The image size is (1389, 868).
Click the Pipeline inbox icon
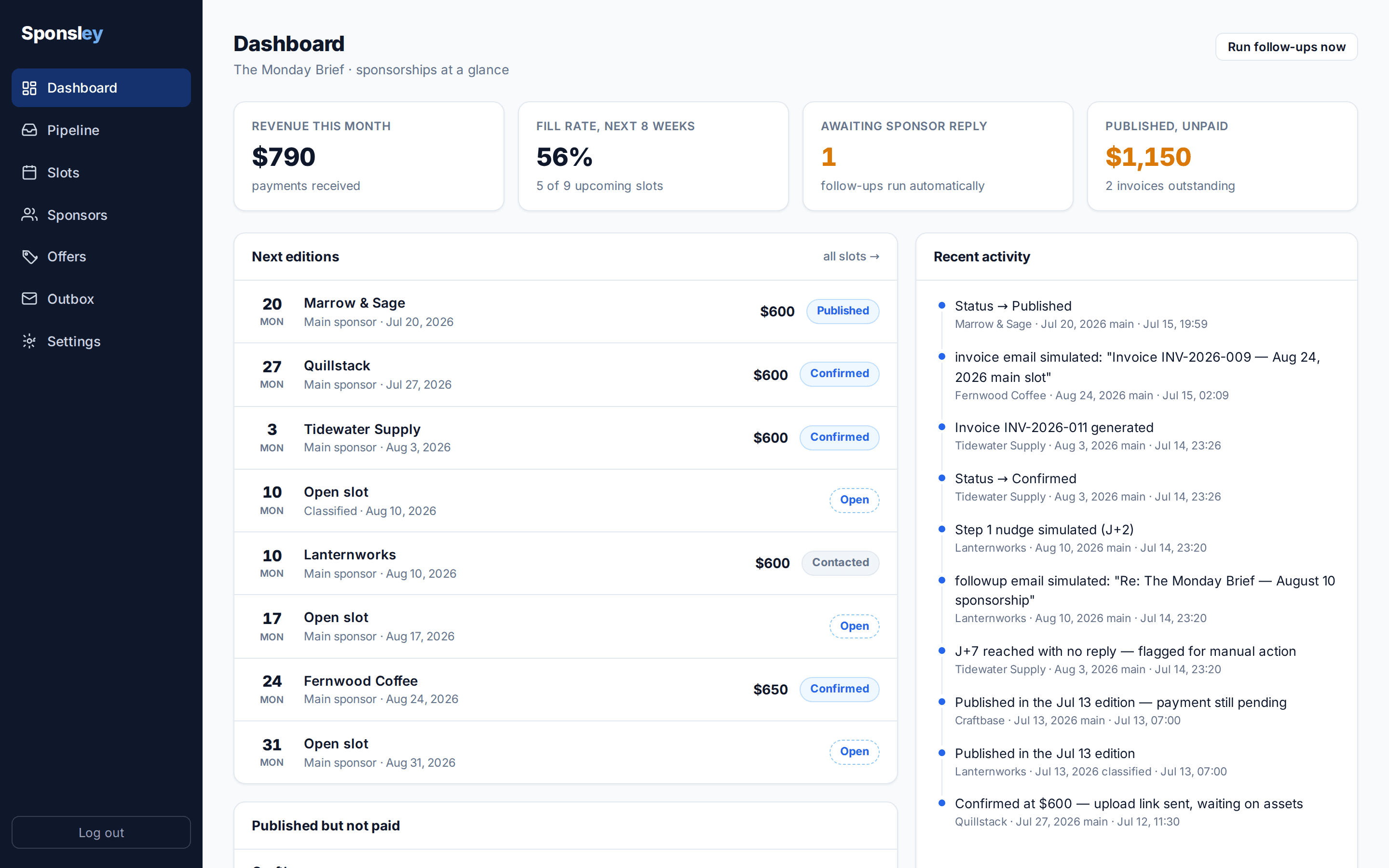click(29, 130)
